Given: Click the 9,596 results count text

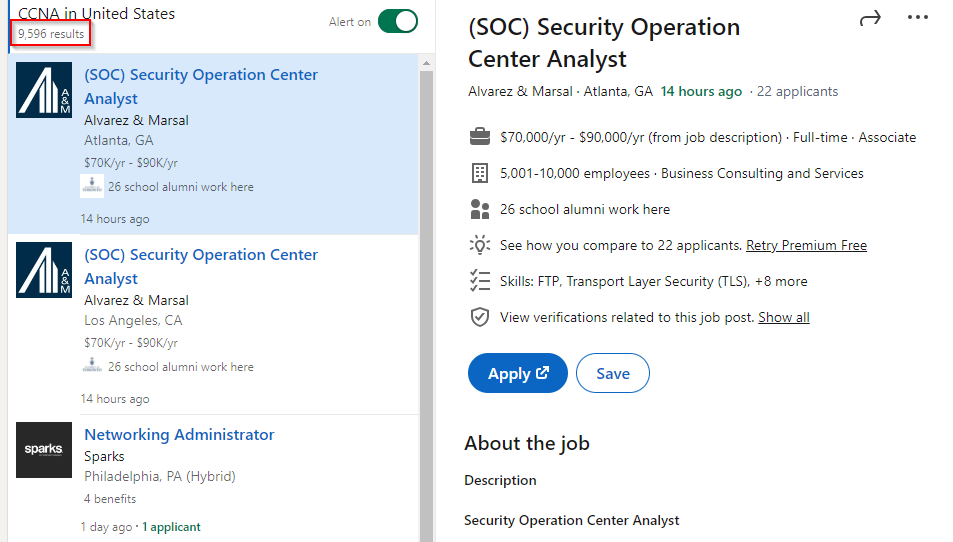Looking at the screenshot, I should click(x=51, y=34).
